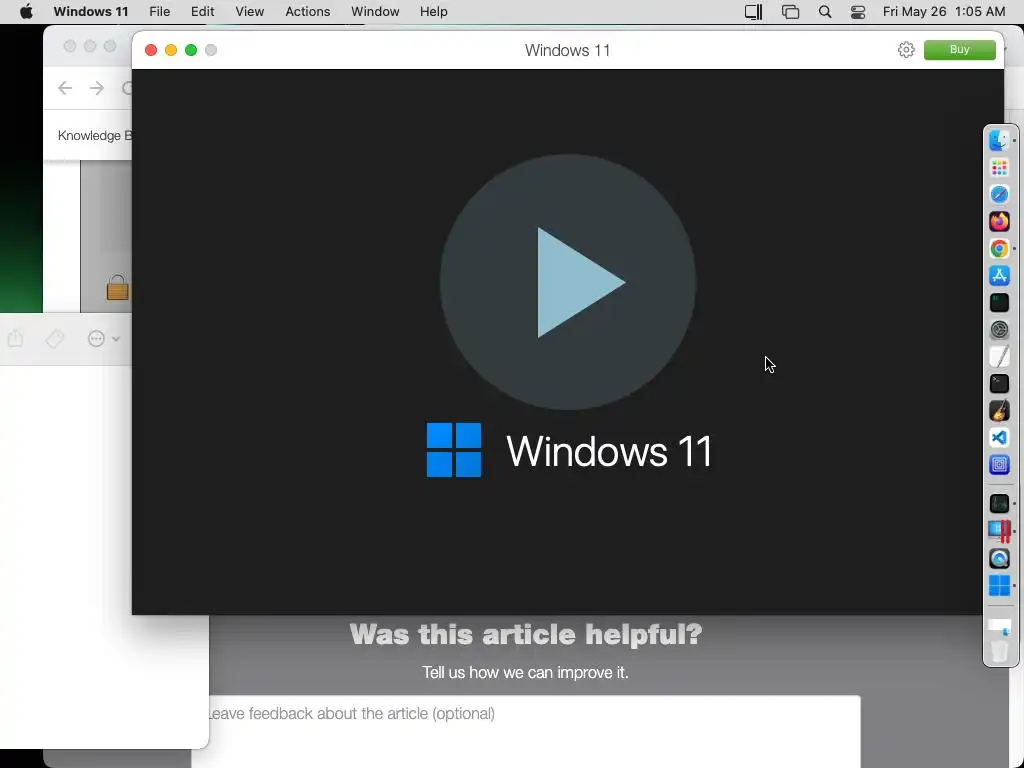This screenshot has height=768, width=1024.
Task: Launch Google Chrome from the Dock
Action: [x=999, y=249]
